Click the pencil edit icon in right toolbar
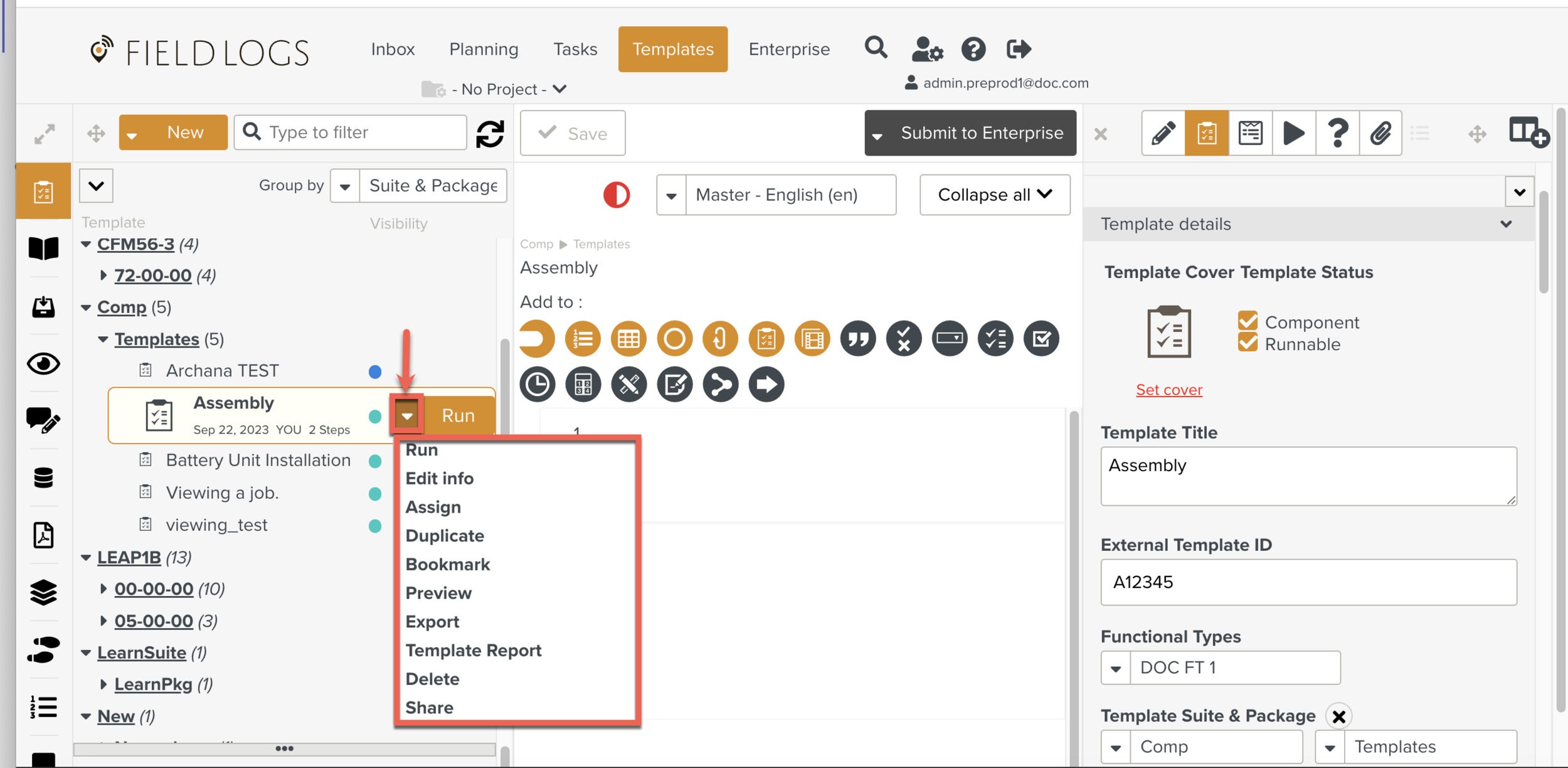The image size is (1568, 768). coord(1163,133)
